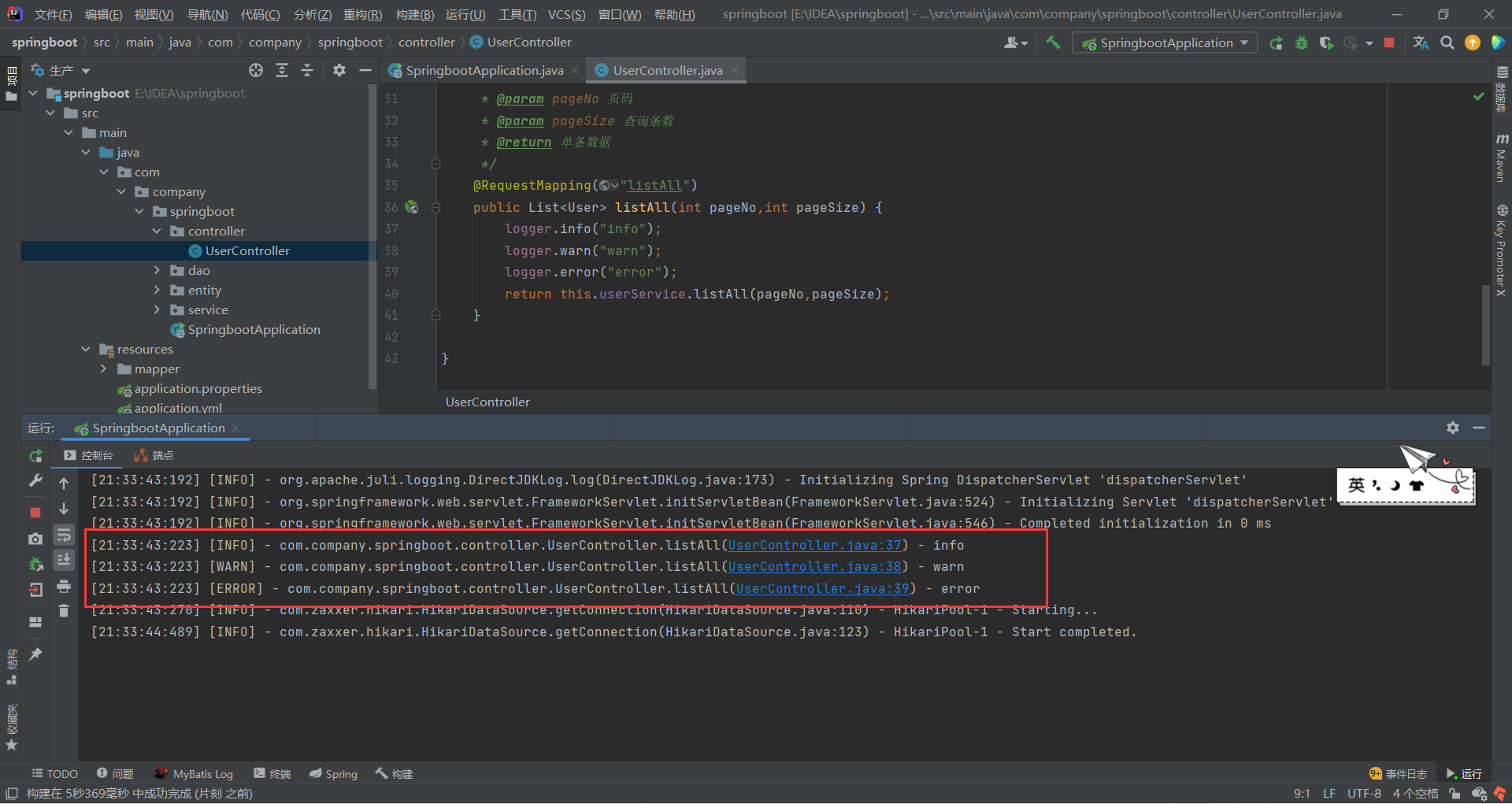Image resolution: width=1512 pixels, height=804 pixels.
Task: Follow the UserController.java:39 link
Action: pyautogui.click(x=822, y=588)
